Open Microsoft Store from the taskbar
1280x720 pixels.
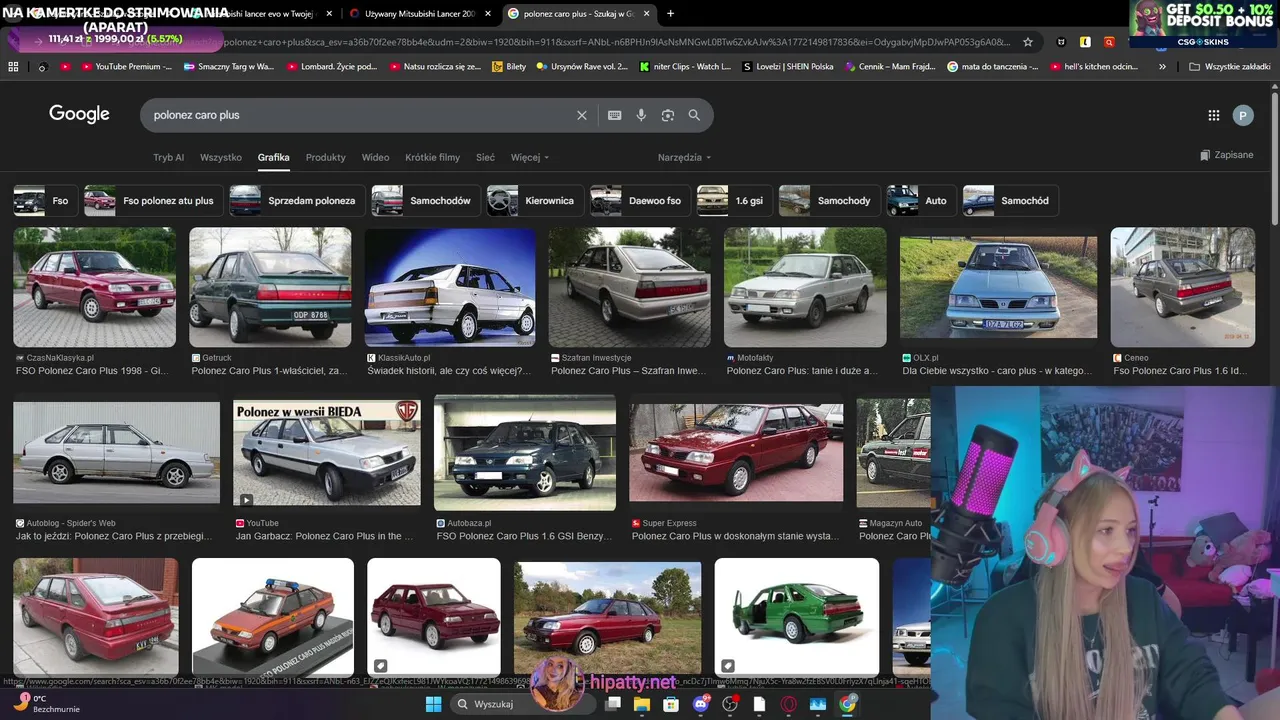671,704
